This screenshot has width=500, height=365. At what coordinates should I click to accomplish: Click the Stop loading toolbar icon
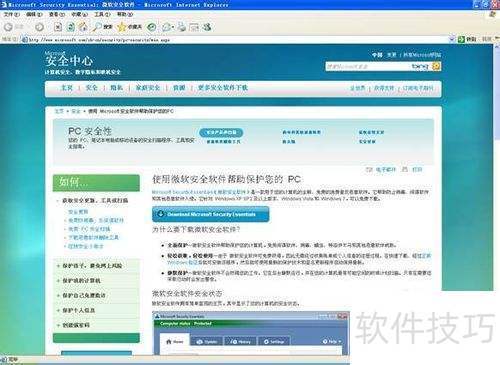(58, 27)
